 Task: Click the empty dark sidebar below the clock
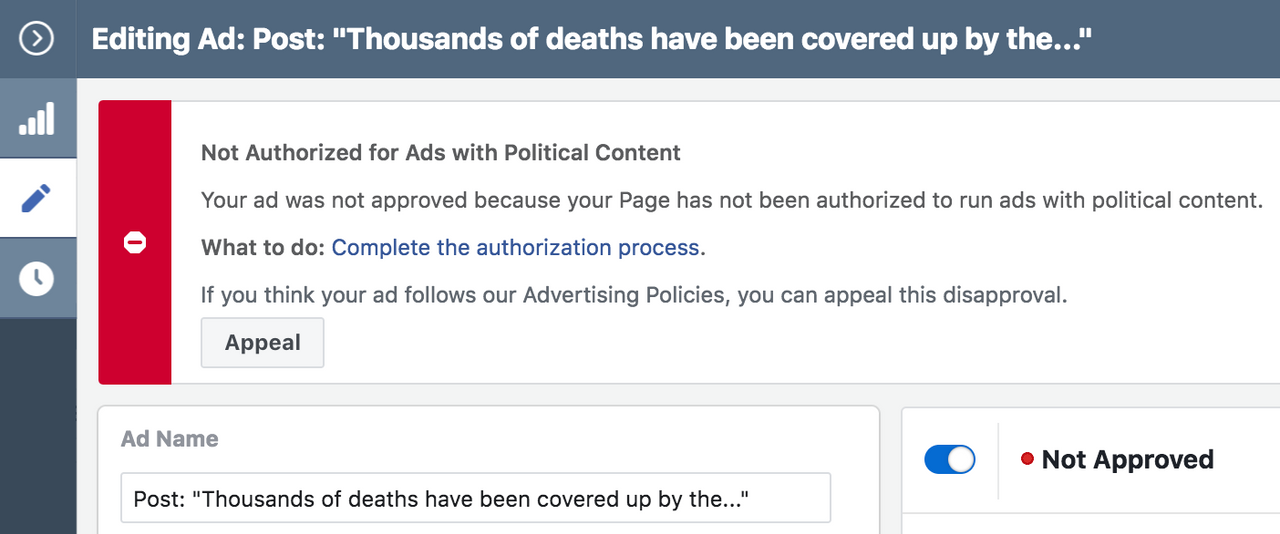pyautogui.click(x=37, y=430)
